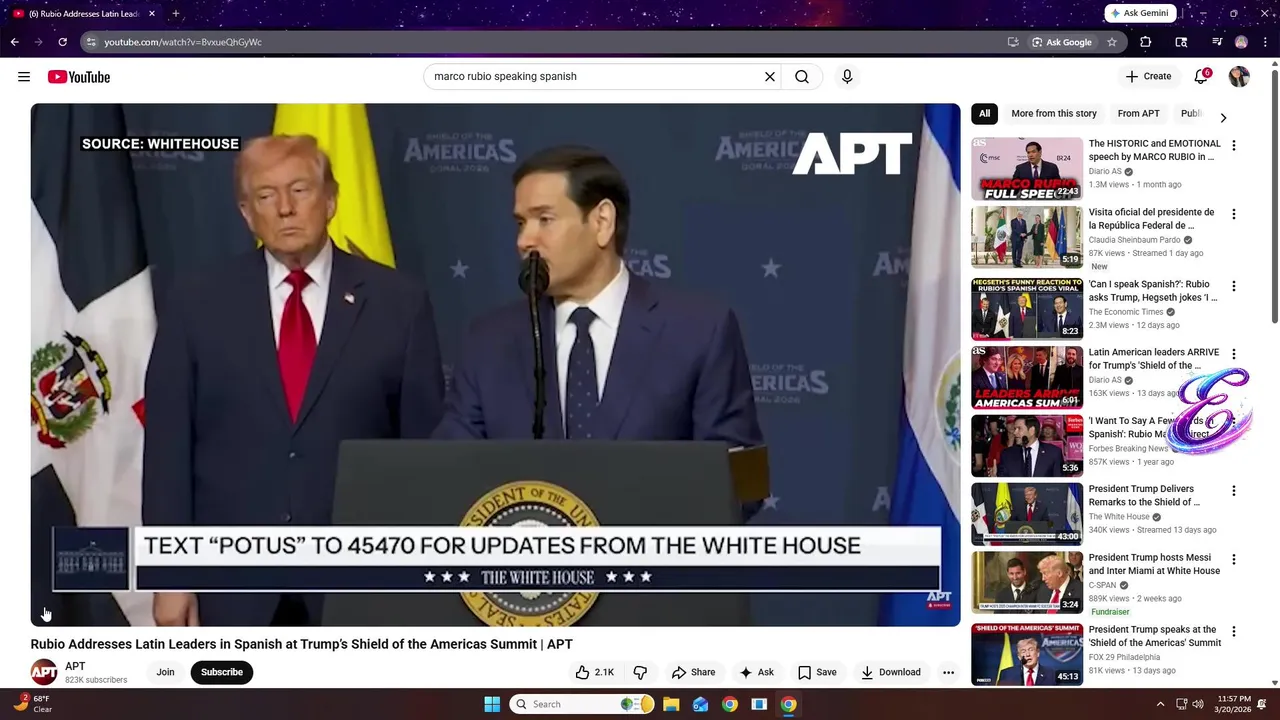The height and width of the screenshot is (720, 1280).
Task: Like the video with thumbs up
Action: click(x=594, y=672)
